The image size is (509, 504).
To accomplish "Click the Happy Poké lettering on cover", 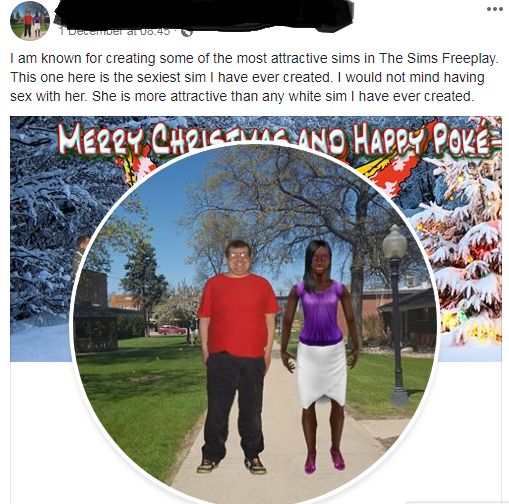I will [422, 139].
